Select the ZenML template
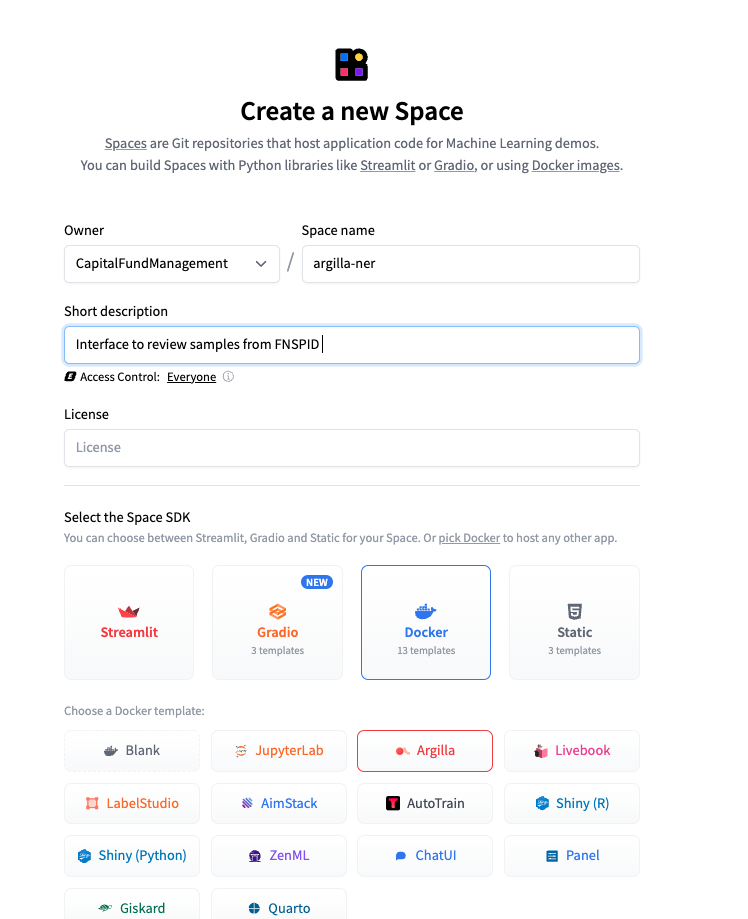Screen dimensions: 748x919 pyautogui.click(x=278, y=856)
